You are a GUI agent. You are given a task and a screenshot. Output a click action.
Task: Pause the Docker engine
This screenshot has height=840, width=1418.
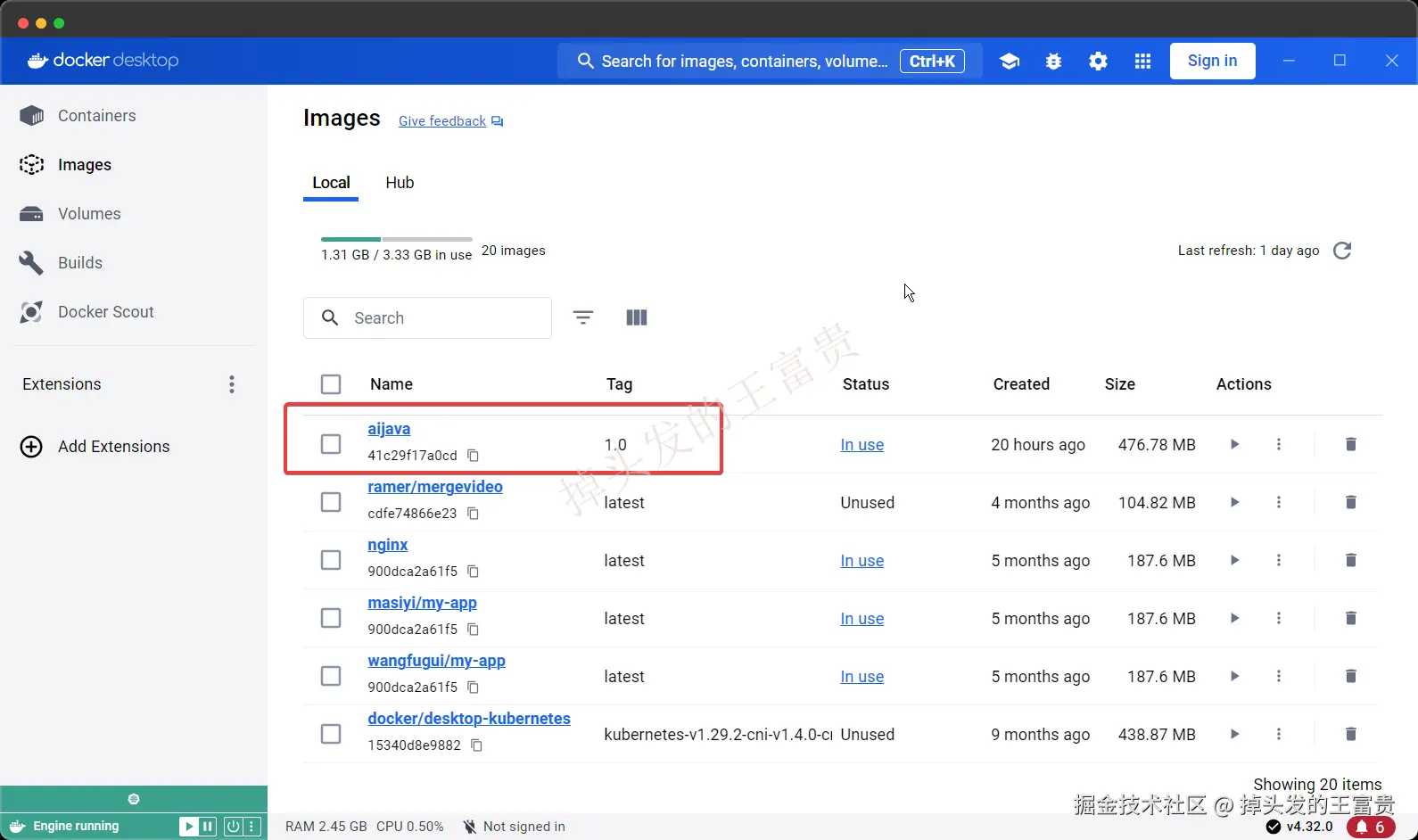208,827
